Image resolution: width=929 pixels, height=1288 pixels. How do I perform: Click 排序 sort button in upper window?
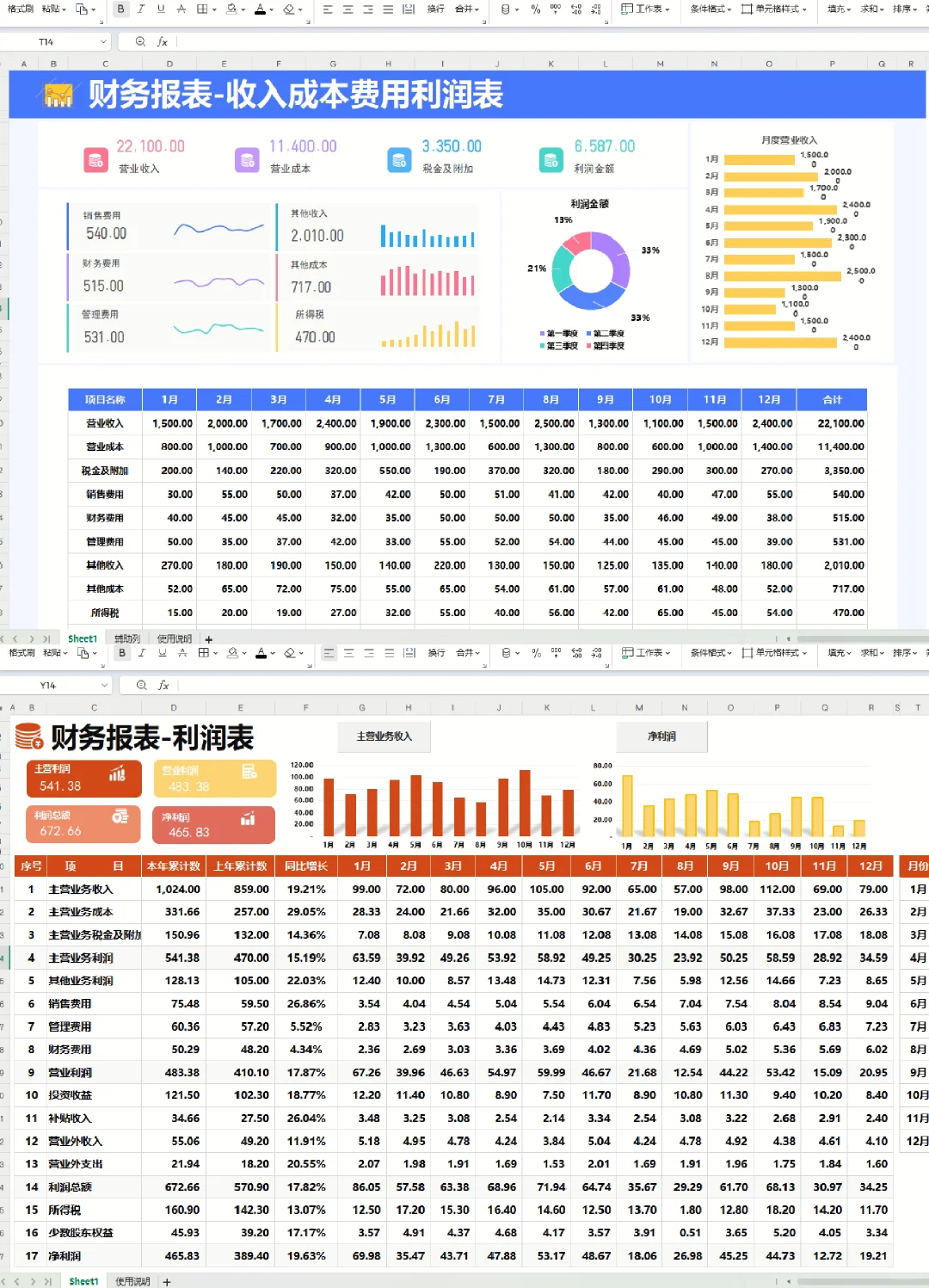tap(905, 9)
